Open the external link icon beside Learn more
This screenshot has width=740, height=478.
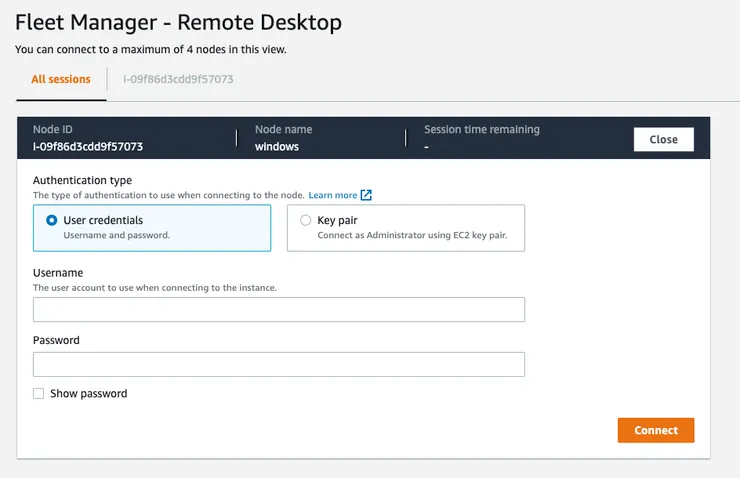(x=366, y=195)
